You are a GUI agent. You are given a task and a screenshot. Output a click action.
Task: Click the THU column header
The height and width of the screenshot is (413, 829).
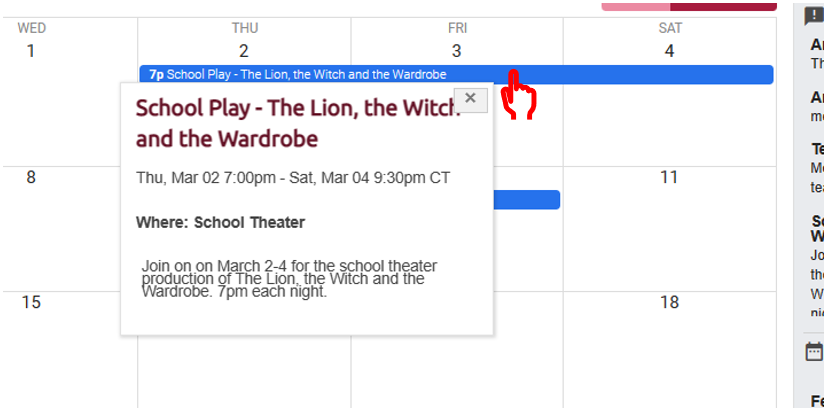pyautogui.click(x=244, y=28)
